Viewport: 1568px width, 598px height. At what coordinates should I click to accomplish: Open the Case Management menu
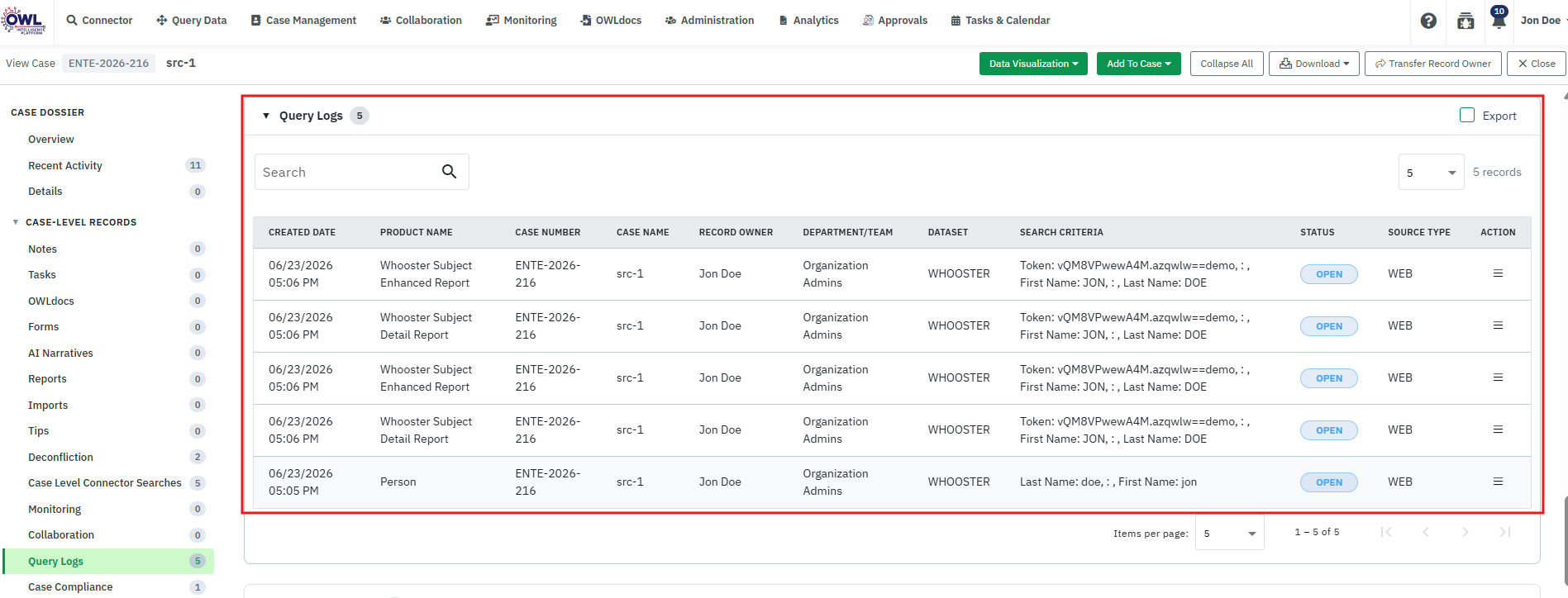pyautogui.click(x=303, y=20)
